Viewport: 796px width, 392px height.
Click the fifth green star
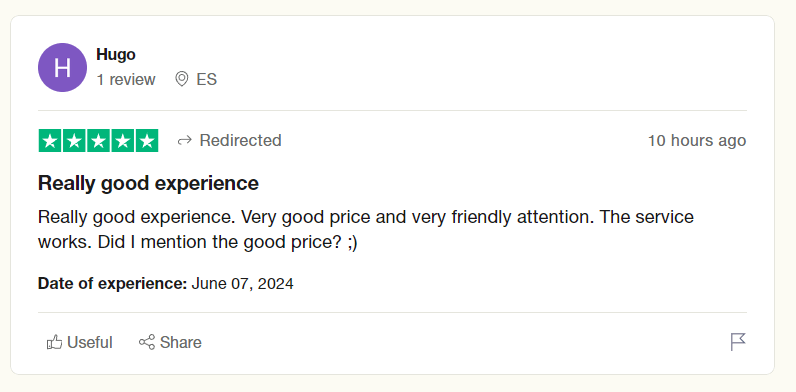pyautogui.click(x=147, y=141)
